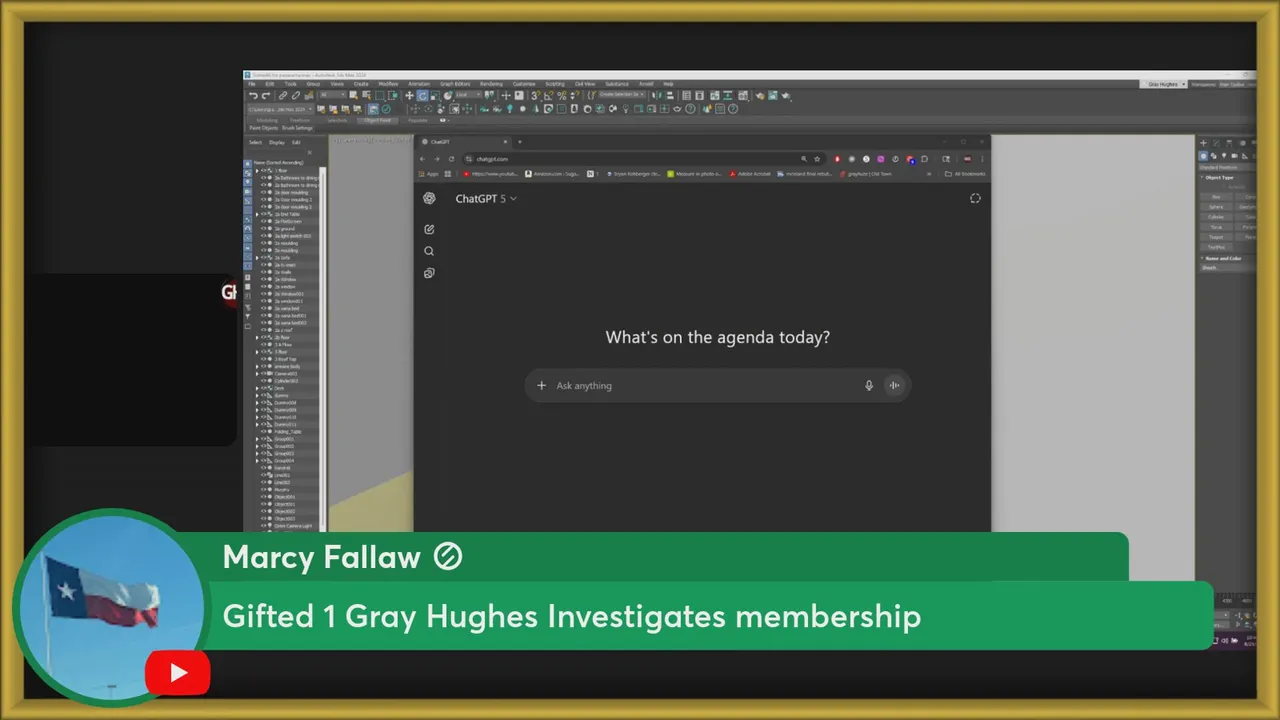
Task: Open the Create plus tab in command panel
Action: [1203, 143]
